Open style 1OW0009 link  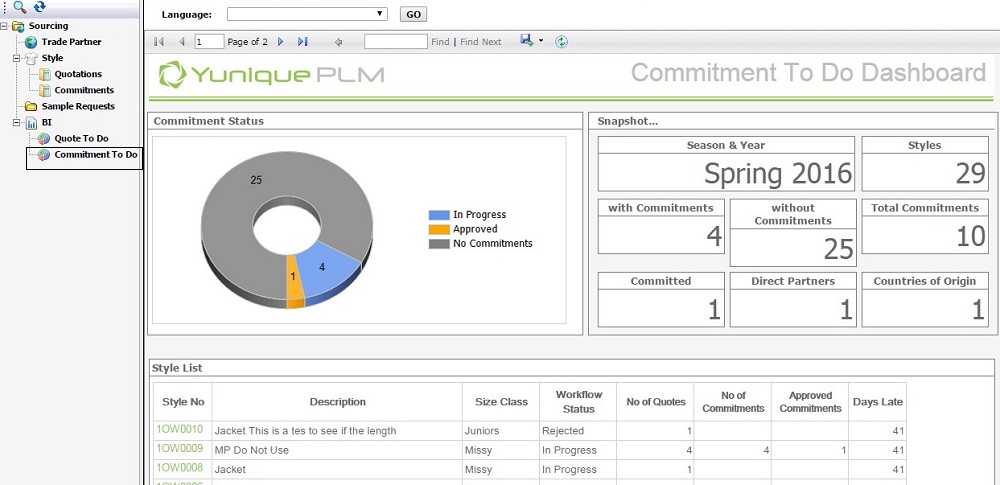[x=180, y=449]
